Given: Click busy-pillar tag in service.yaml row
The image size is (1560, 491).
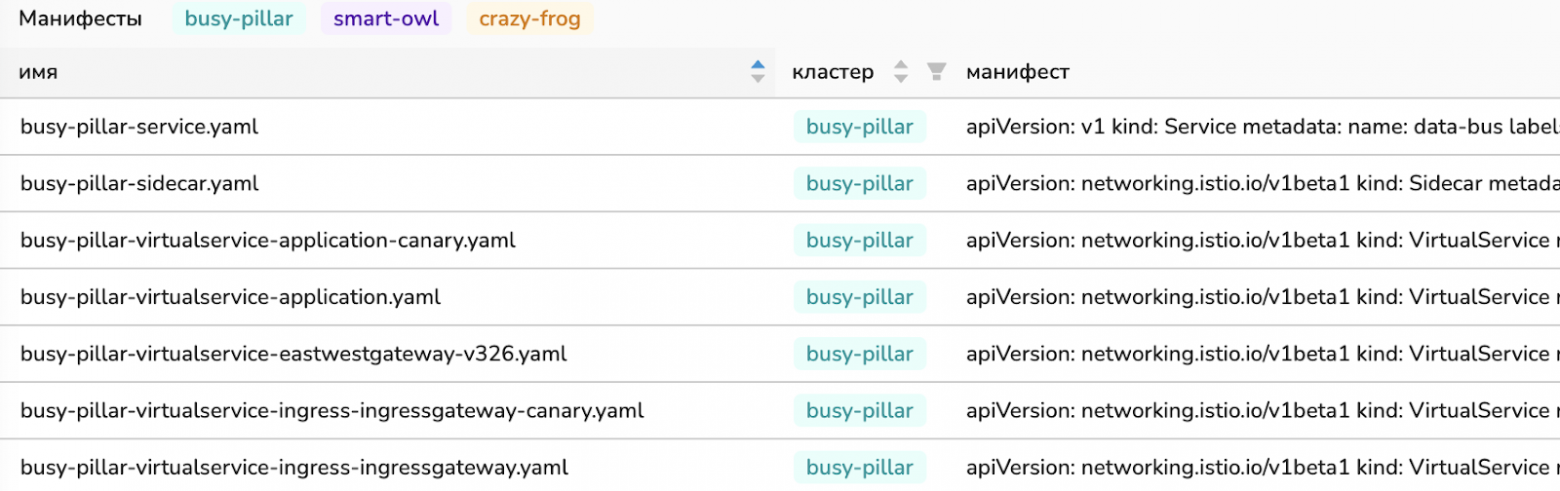Looking at the screenshot, I should tap(860, 127).
